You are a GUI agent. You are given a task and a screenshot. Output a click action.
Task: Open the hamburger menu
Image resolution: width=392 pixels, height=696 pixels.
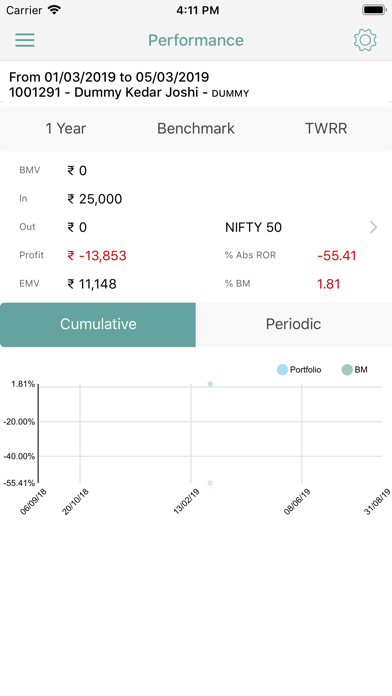[x=25, y=40]
